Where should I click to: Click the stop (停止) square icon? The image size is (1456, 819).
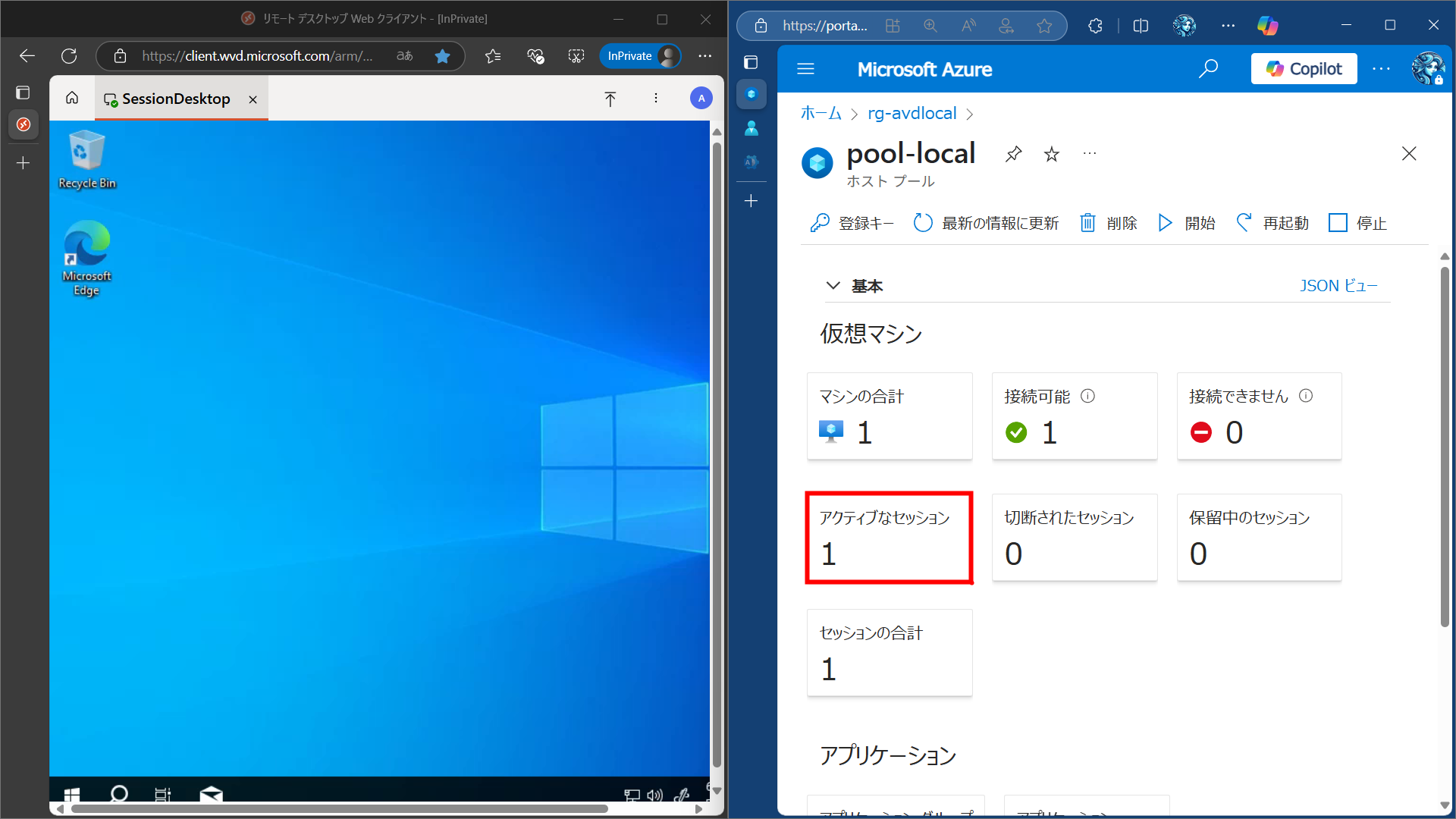(1338, 223)
